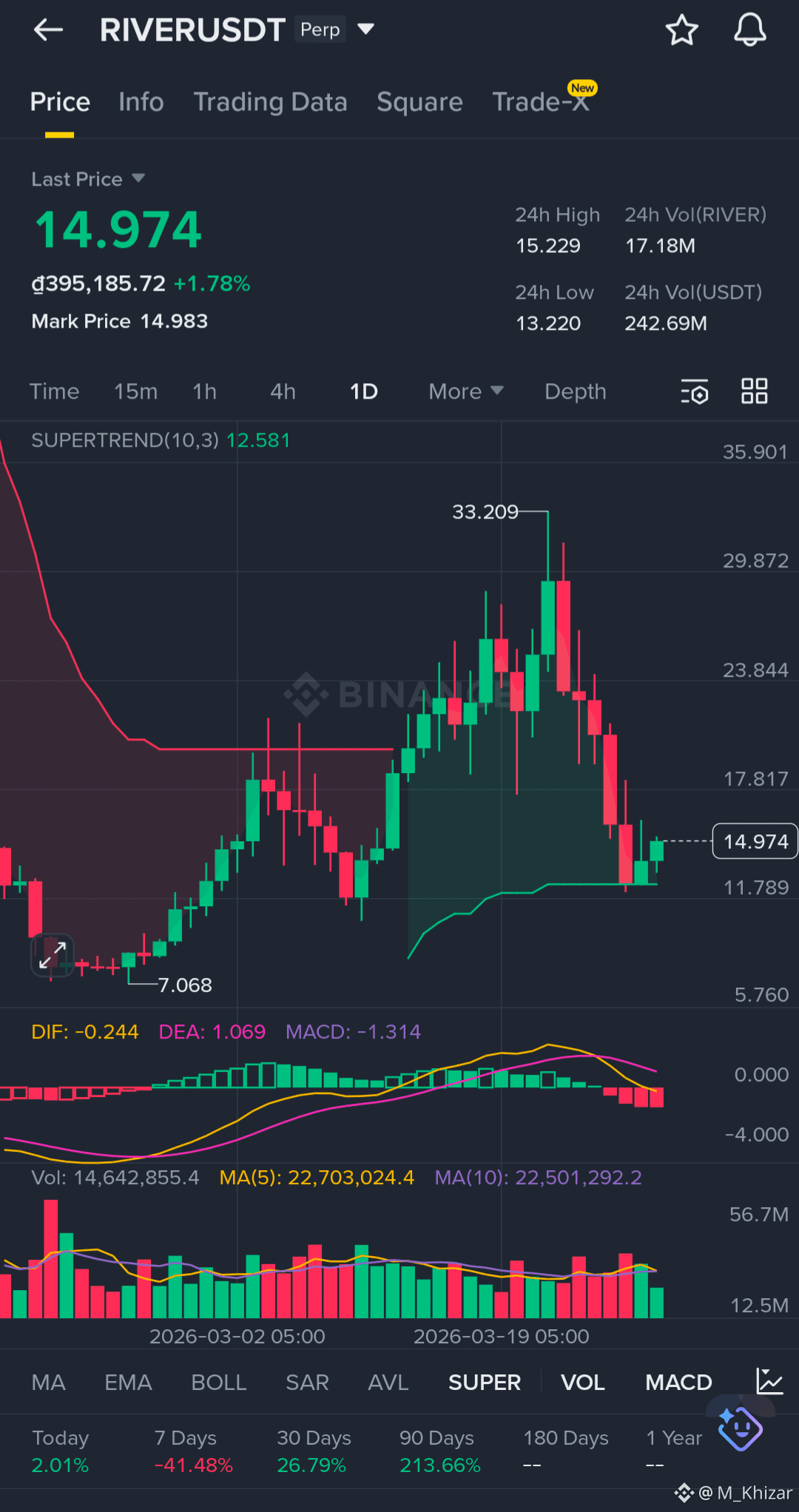799x1512 pixels.
Task: Open chart settings icon beside Depth
Action: (695, 391)
